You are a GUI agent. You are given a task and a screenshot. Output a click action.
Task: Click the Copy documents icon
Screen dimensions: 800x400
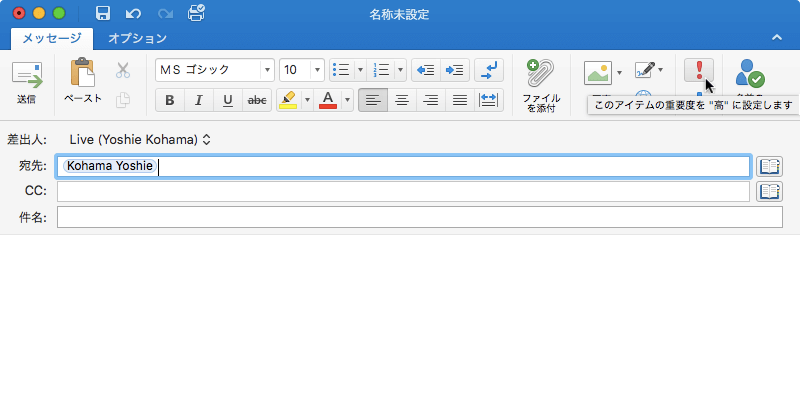[122, 99]
